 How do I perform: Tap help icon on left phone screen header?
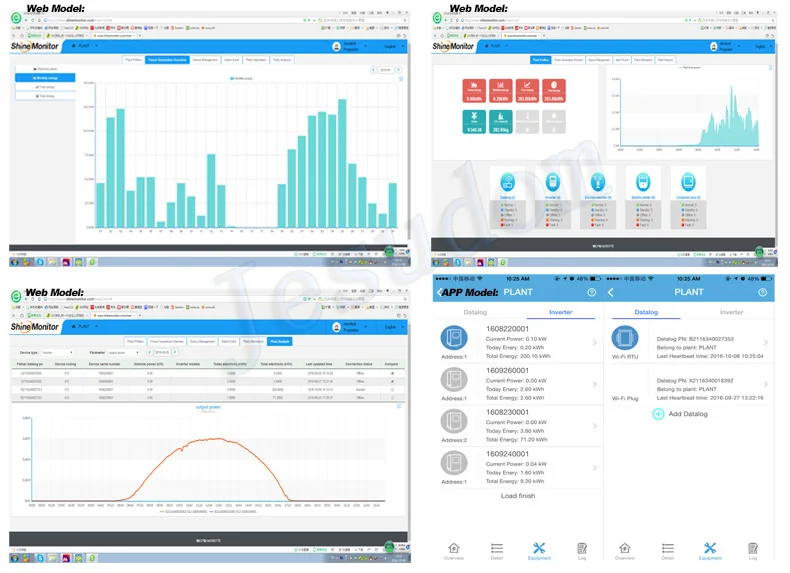591,292
